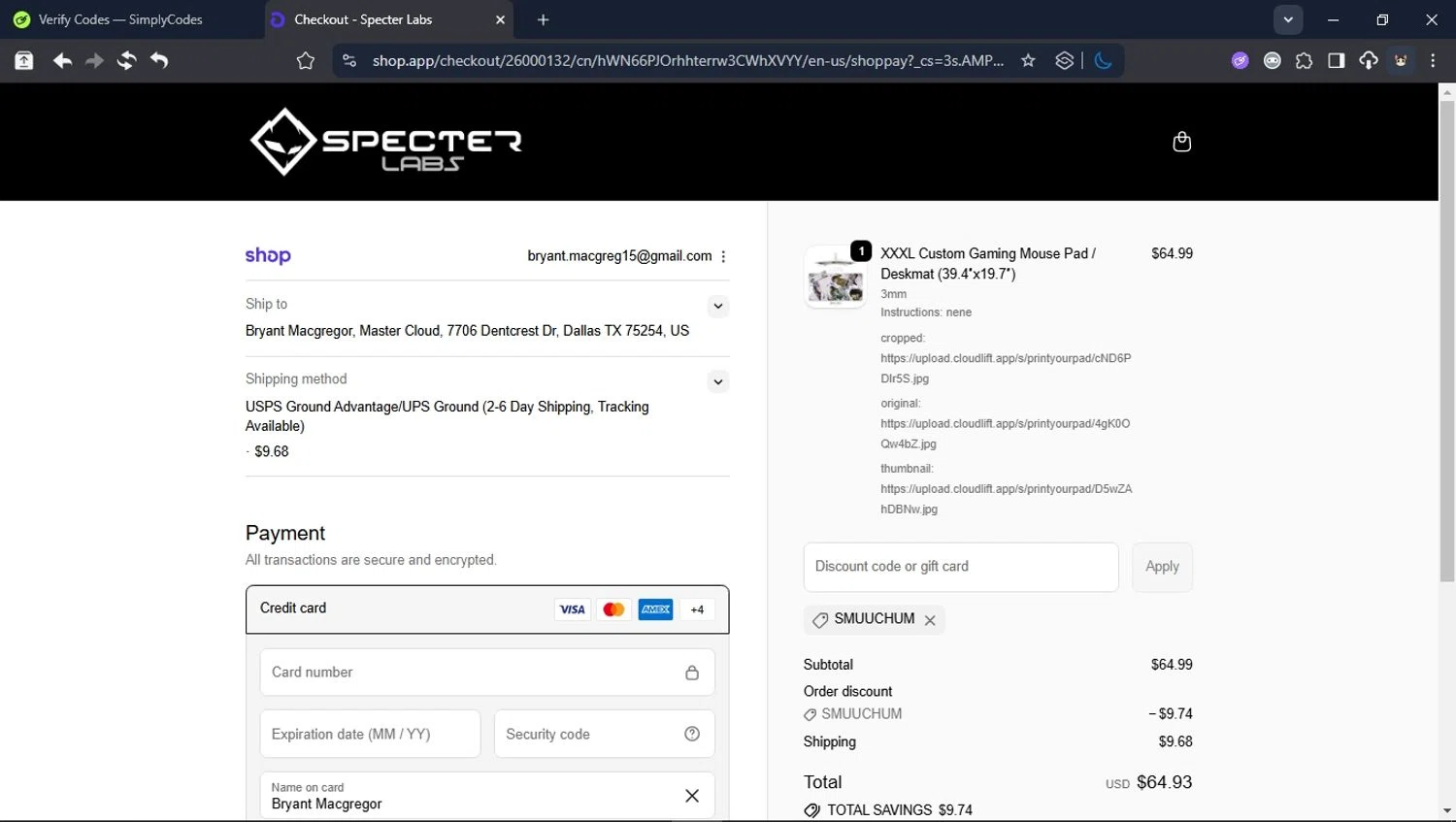Click the Discount code or gift card field
The height and width of the screenshot is (822, 1456).
point(961,567)
